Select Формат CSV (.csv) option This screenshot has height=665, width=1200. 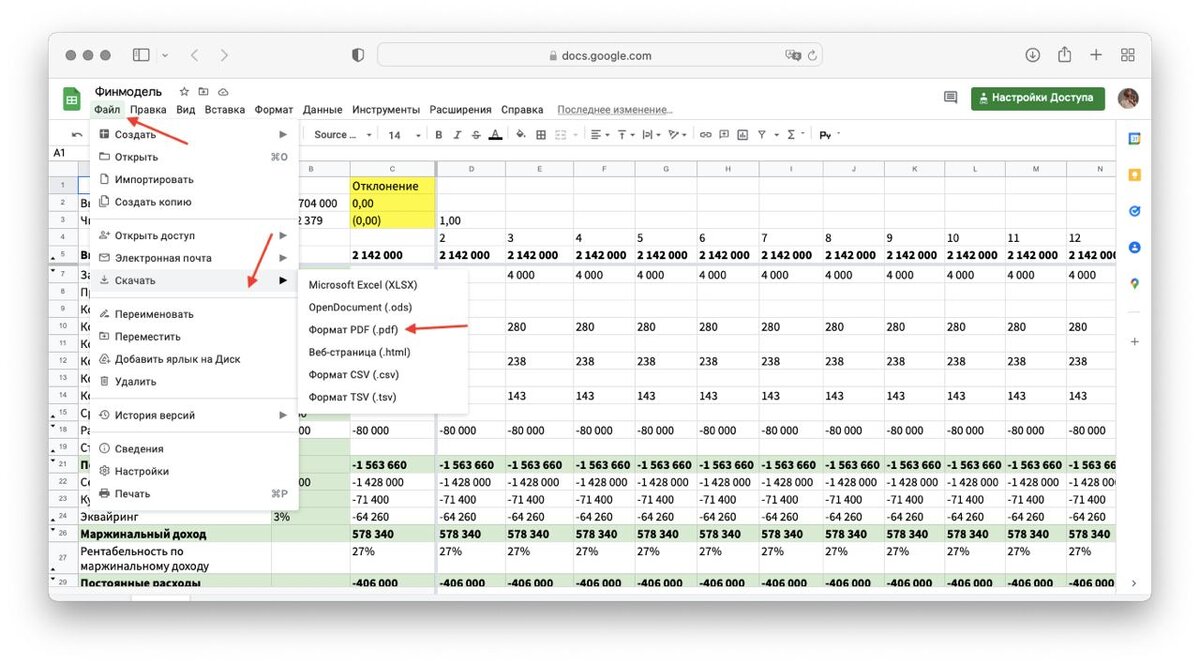[384, 374]
